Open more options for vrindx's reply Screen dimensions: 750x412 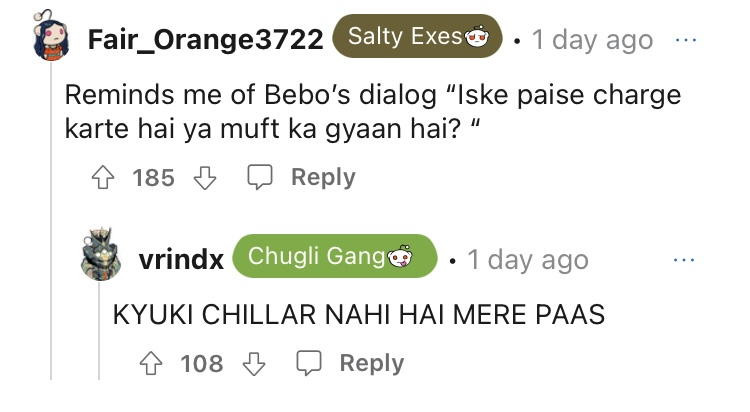(x=687, y=259)
